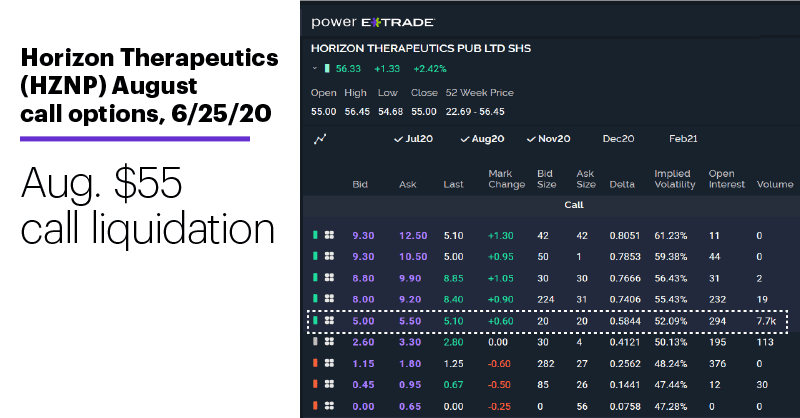
Task: Click green bar indicator in 5.50 ask row
Action: click(315, 321)
